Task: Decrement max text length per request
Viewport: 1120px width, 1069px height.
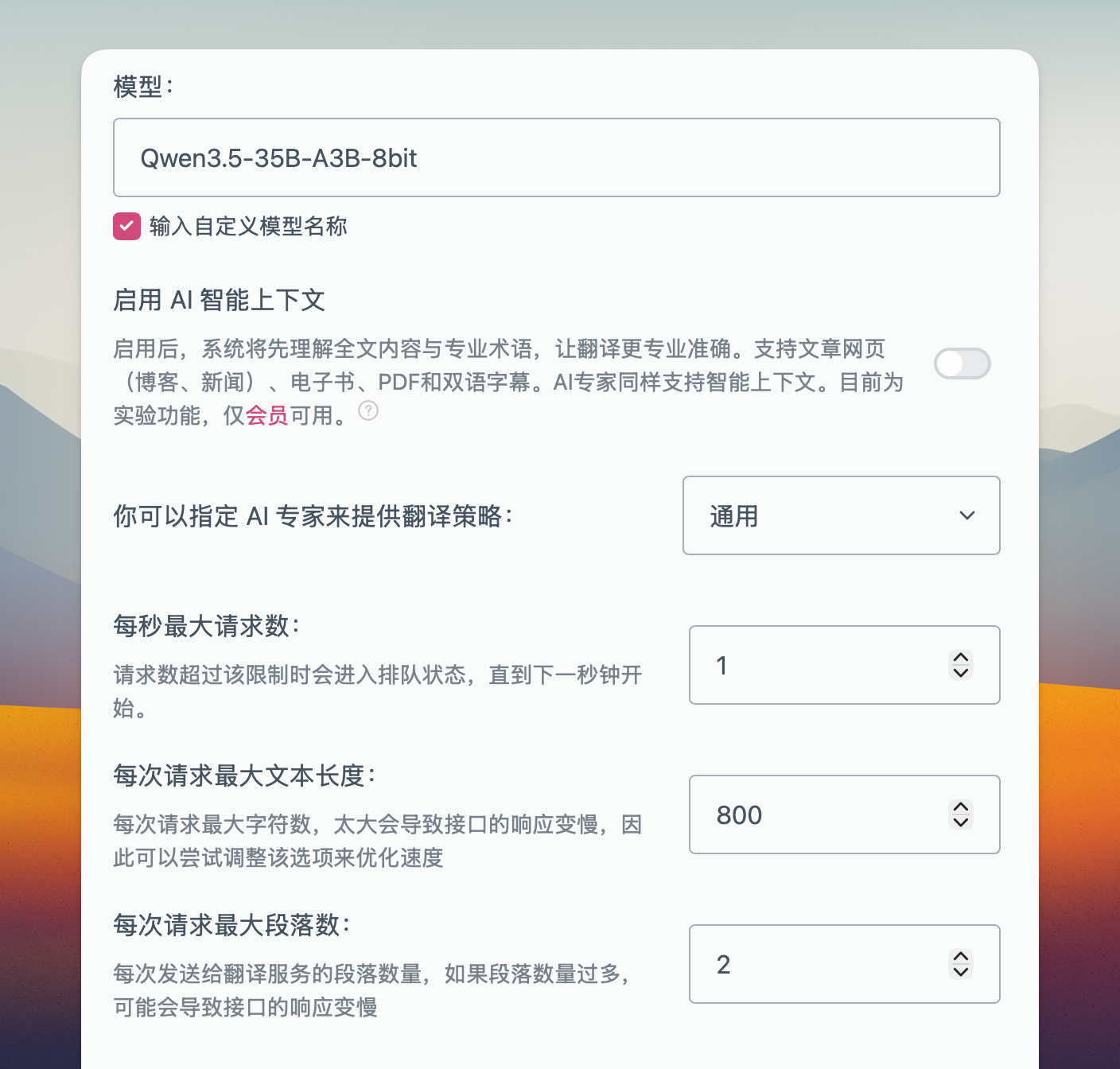Action: pyautogui.click(x=961, y=822)
